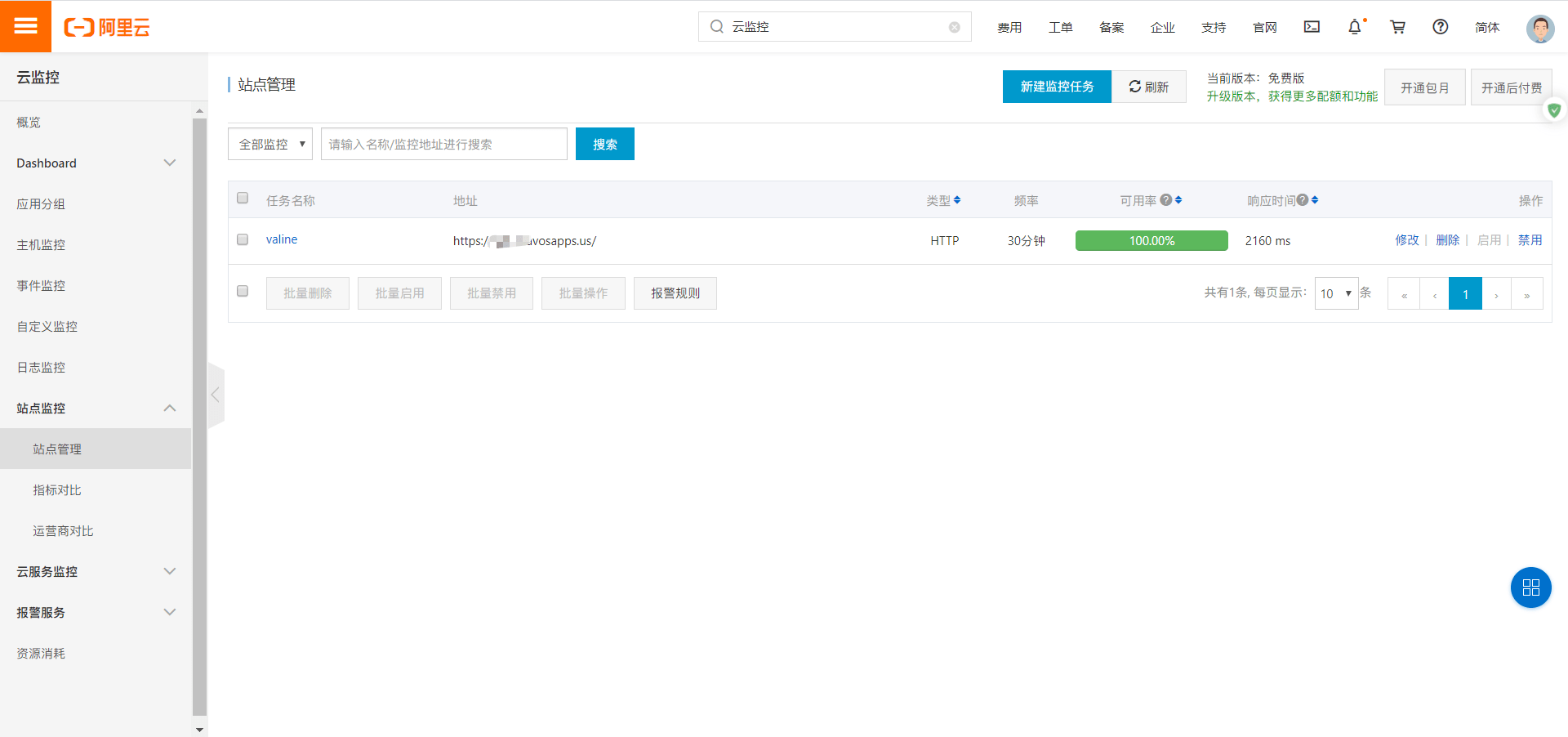The width and height of the screenshot is (1568, 737).
Task: Click the help question mark icon
Action: point(1440,27)
